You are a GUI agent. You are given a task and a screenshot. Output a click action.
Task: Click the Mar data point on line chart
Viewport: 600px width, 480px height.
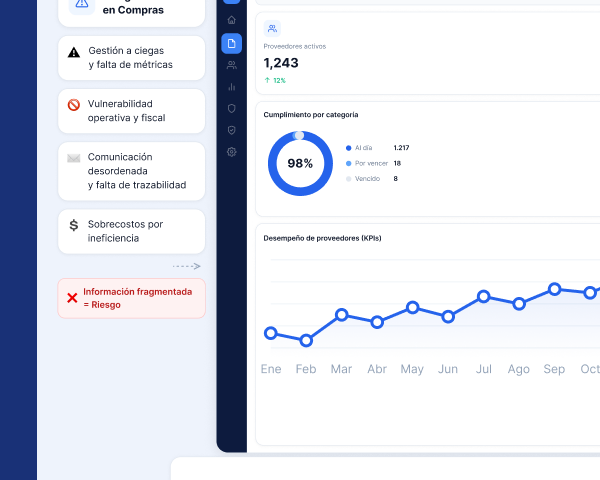point(341,315)
